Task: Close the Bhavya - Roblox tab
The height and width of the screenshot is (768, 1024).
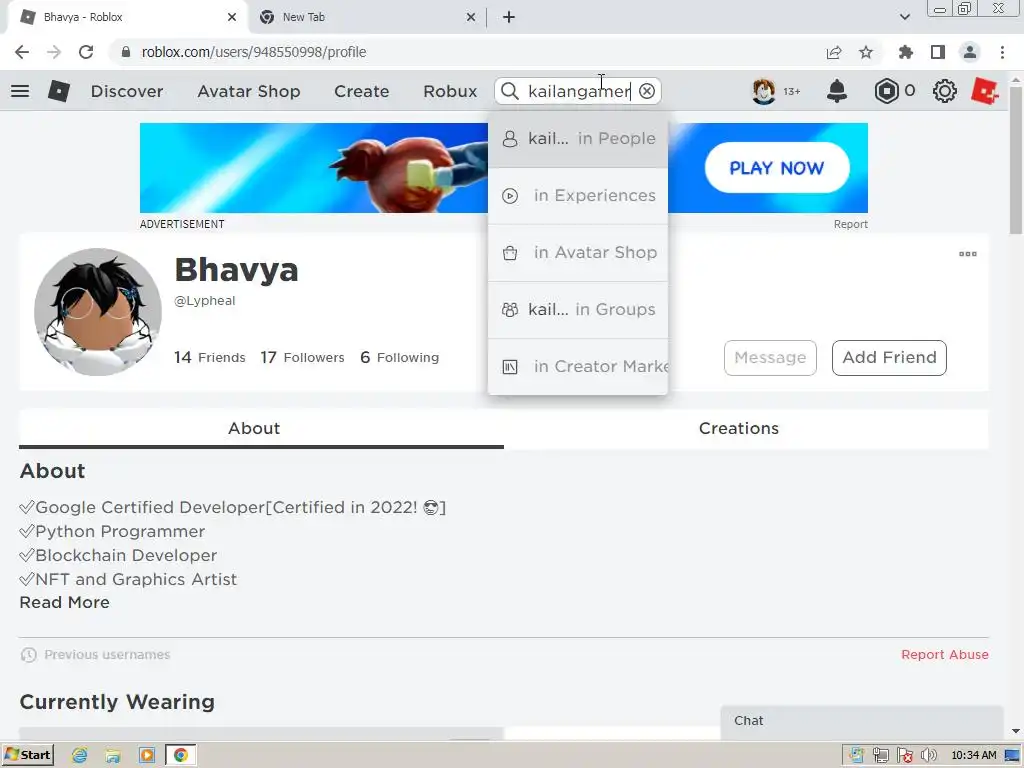Action: click(x=232, y=17)
